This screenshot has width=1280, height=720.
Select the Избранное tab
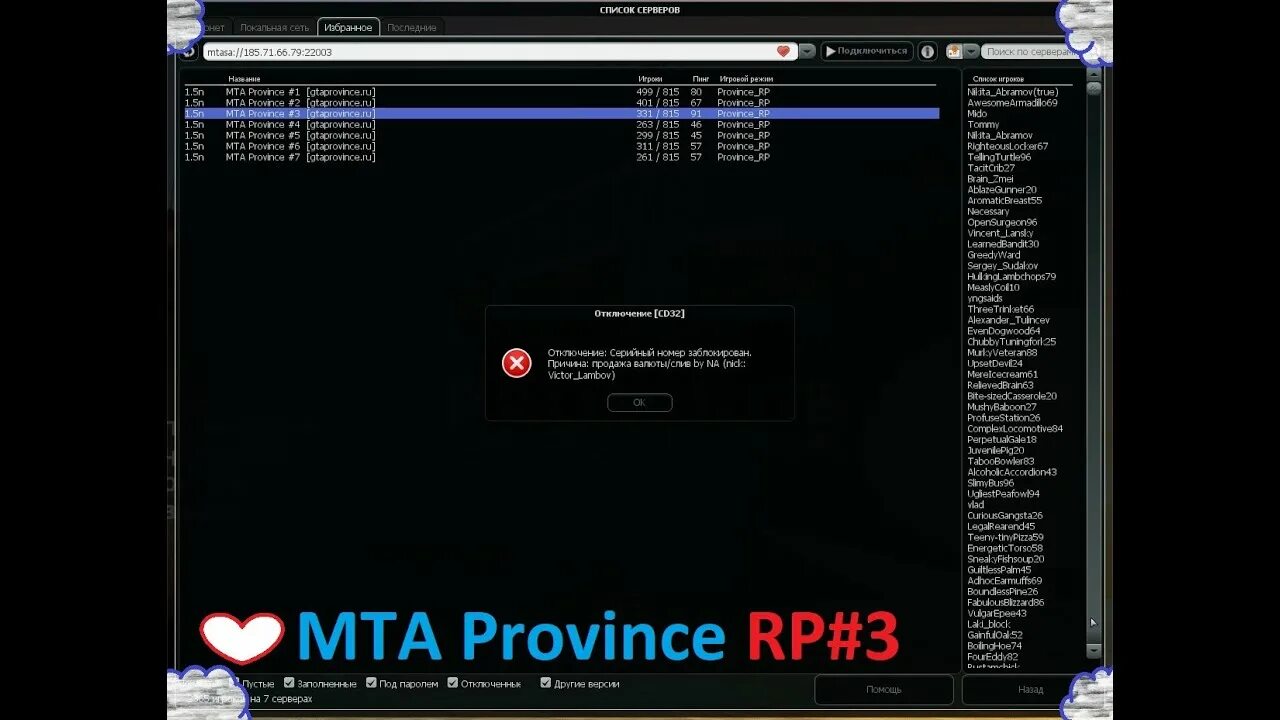[x=348, y=28]
